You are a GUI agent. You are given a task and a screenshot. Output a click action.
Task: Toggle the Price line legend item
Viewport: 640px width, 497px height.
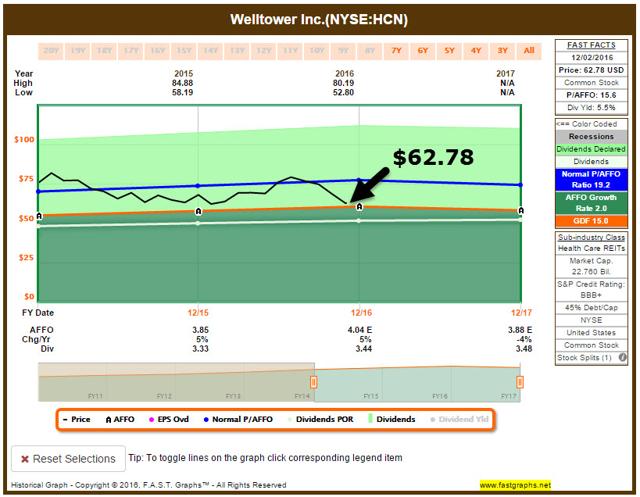(77, 419)
